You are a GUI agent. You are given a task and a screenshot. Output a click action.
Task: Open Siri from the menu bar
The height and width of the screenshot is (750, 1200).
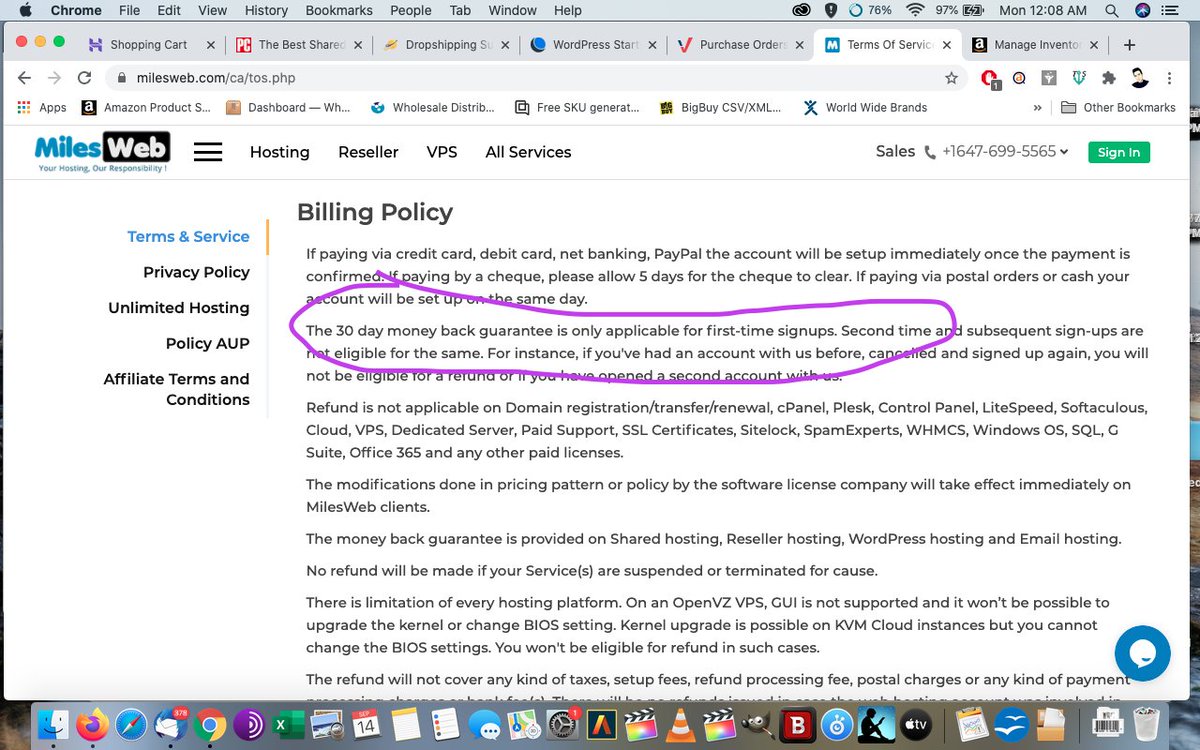pyautogui.click(x=1143, y=10)
